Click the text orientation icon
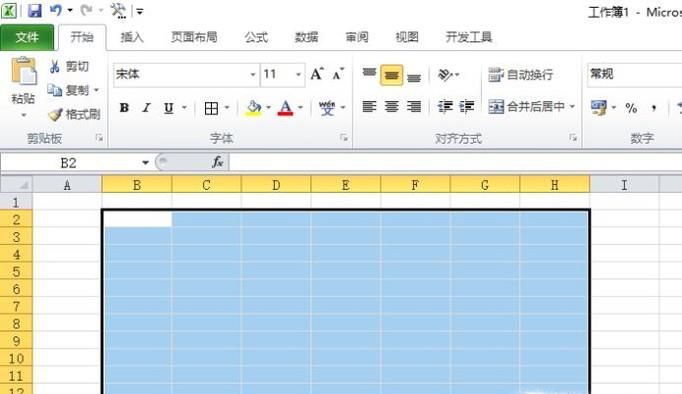Image resolution: width=682 pixels, height=394 pixels. [445, 75]
